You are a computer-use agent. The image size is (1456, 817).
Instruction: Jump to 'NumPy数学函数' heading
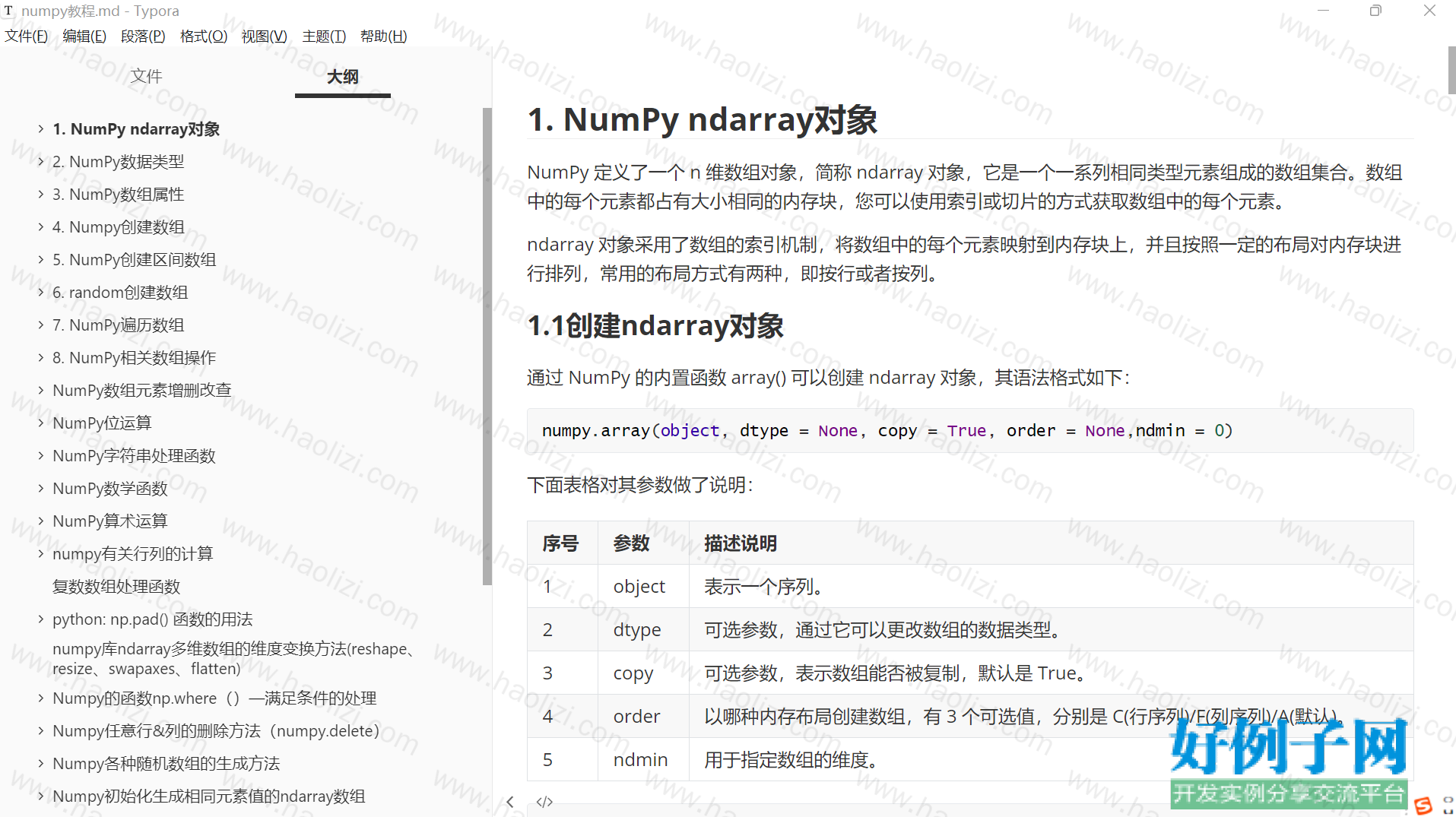click(x=110, y=489)
